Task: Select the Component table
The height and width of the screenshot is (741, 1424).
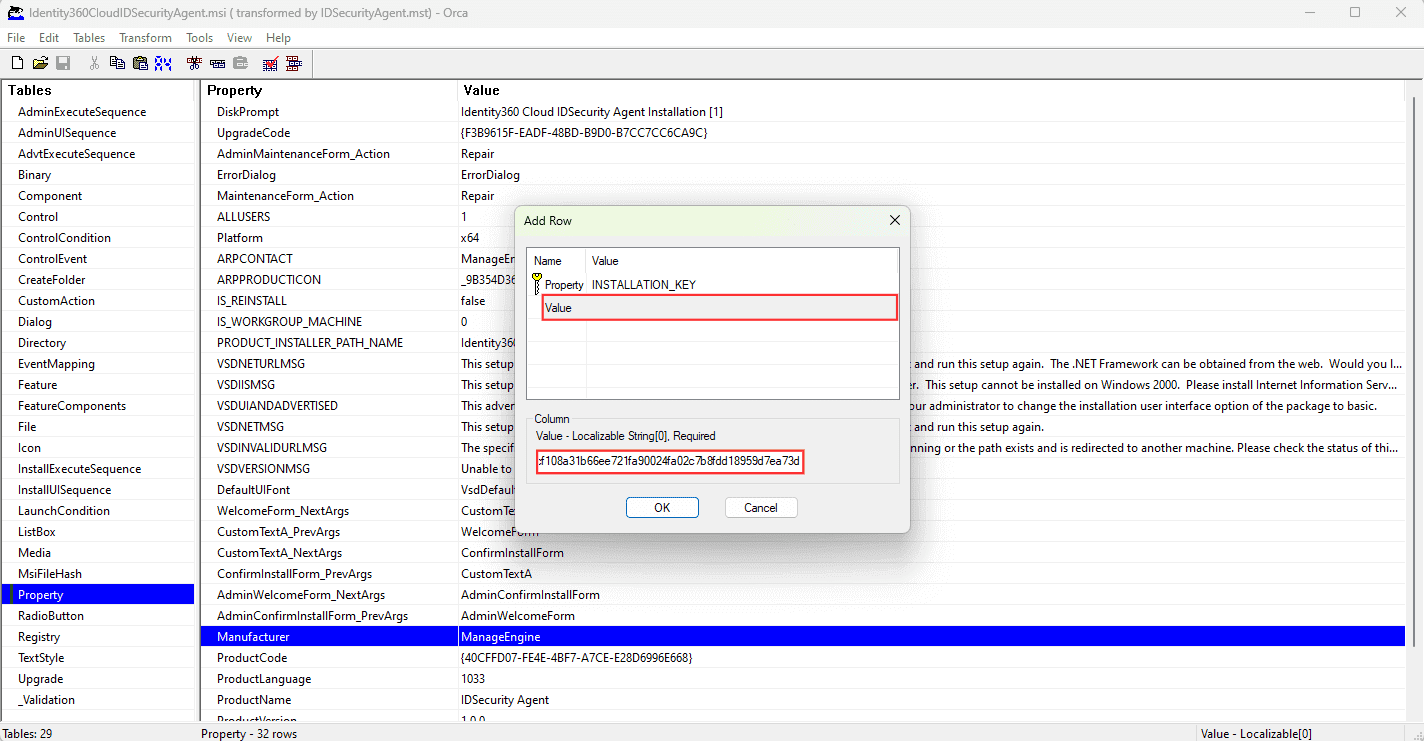Action: coord(50,196)
